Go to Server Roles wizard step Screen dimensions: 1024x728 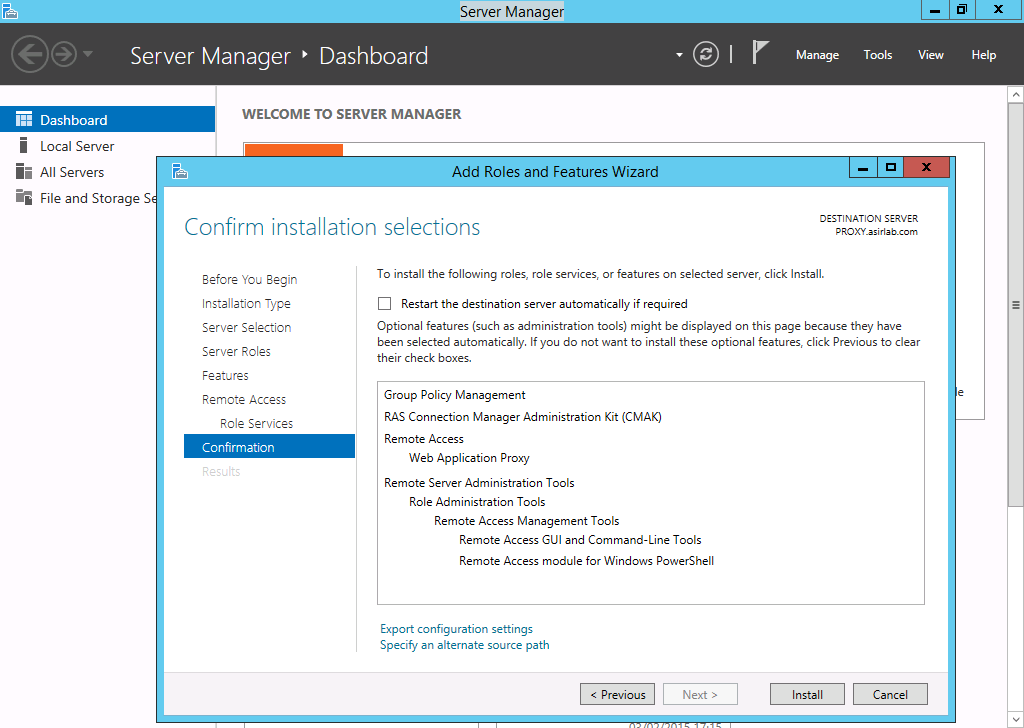click(236, 351)
